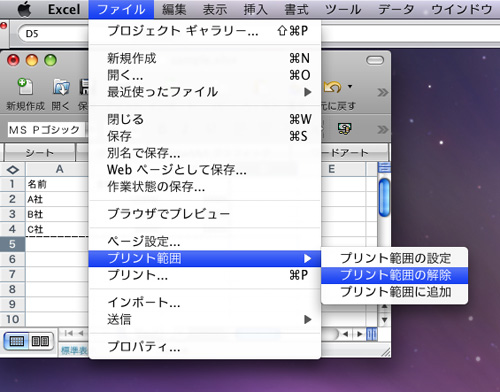Switch to page layout view button
The height and width of the screenshot is (392, 500).
pyautogui.click(x=41, y=341)
